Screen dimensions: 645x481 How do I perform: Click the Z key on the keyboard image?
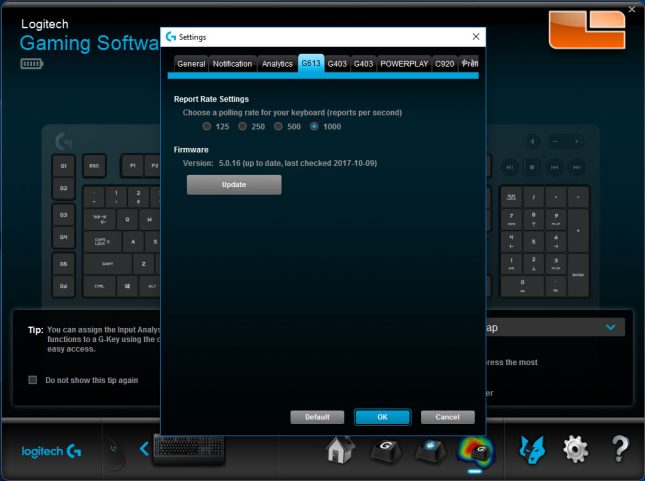[x=143, y=264]
